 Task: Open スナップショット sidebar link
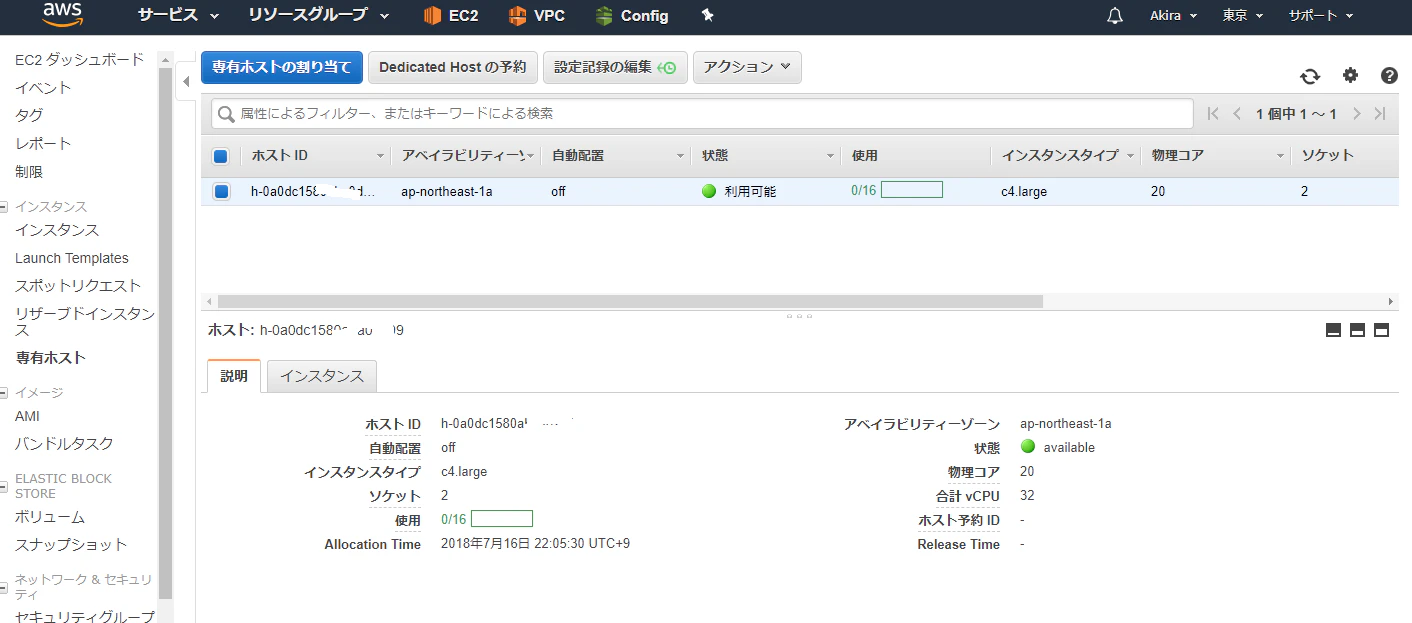tap(71, 545)
